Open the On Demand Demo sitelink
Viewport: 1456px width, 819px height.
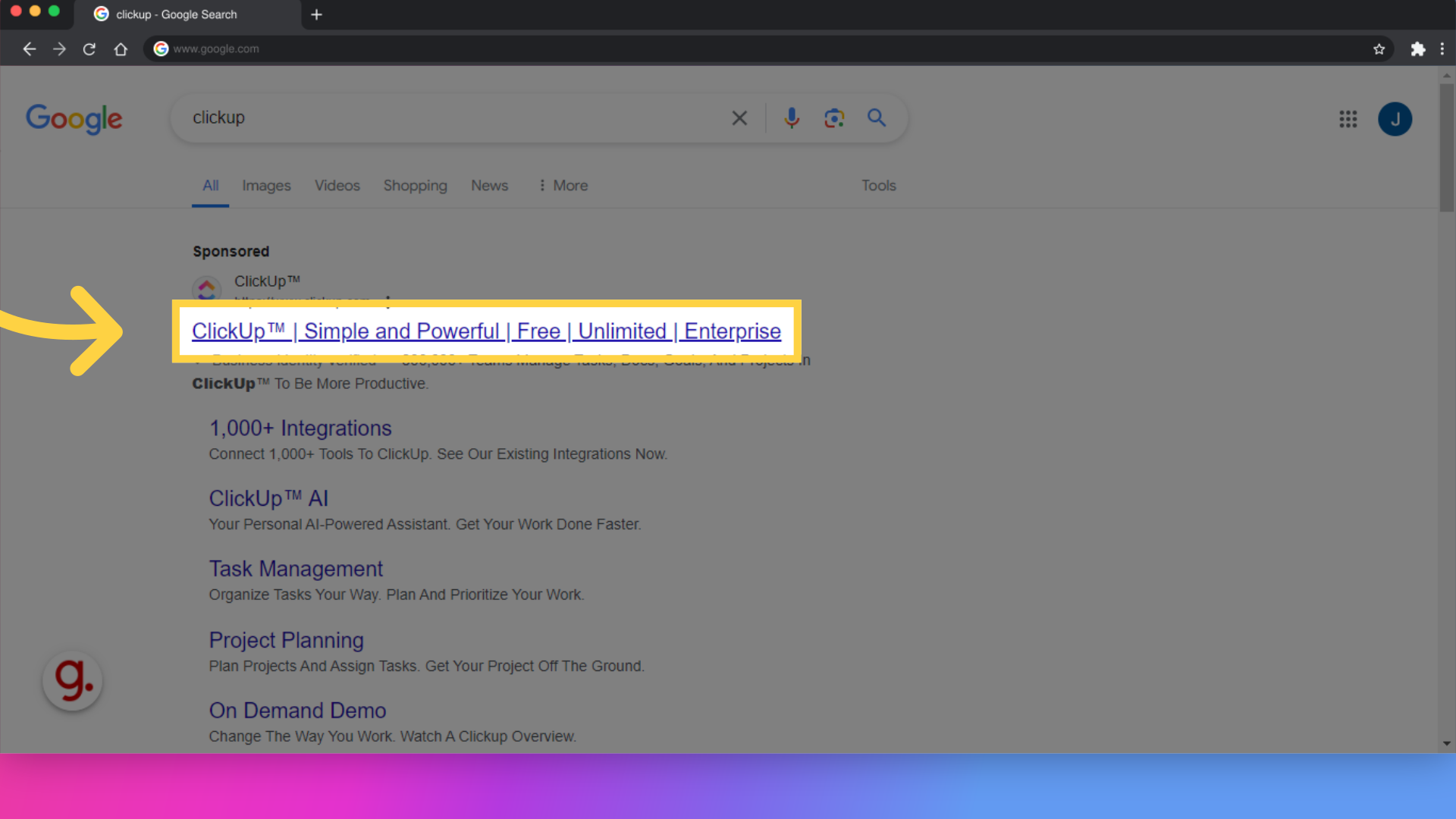tap(298, 711)
